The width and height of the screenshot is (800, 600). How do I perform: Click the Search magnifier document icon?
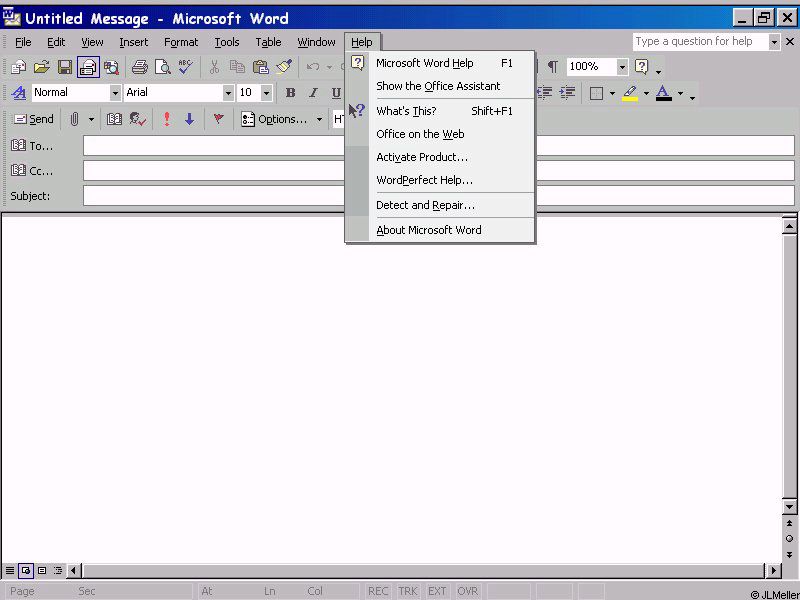pos(111,67)
